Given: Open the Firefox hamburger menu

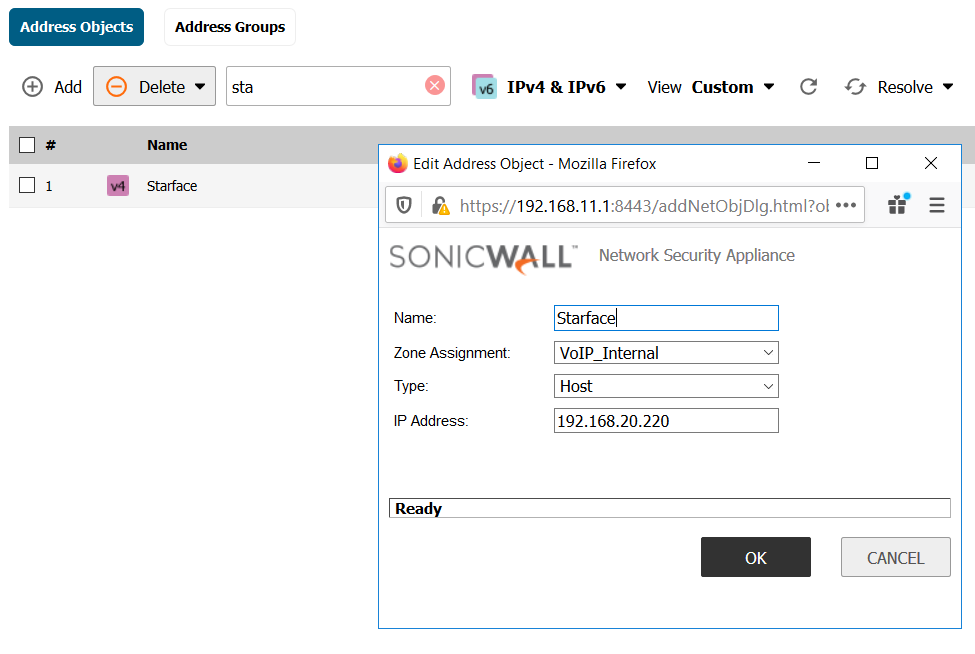Looking at the screenshot, I should [x=936, y=205].
